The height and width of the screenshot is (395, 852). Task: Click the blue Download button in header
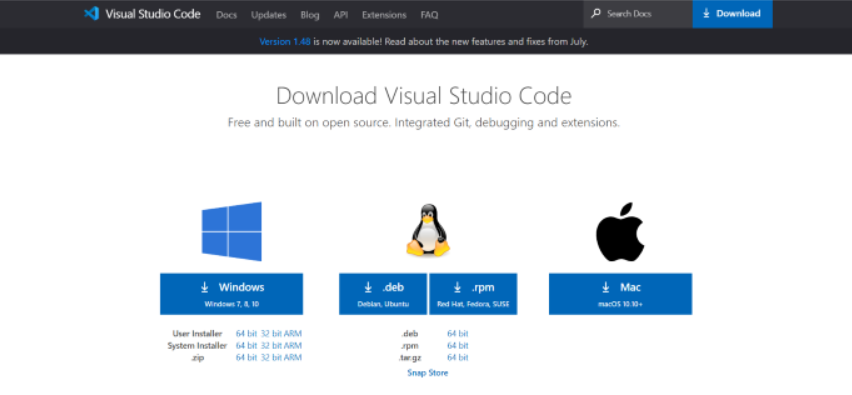pos(732,14)
